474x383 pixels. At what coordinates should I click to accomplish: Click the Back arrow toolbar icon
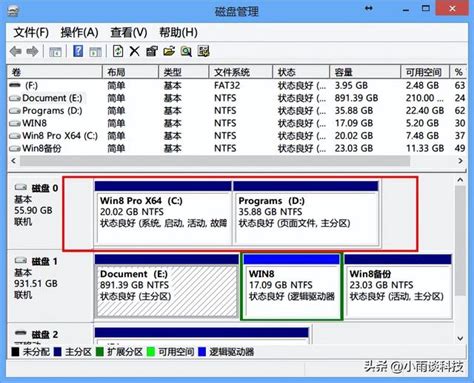pyautogui.click(x=16, y=52)
